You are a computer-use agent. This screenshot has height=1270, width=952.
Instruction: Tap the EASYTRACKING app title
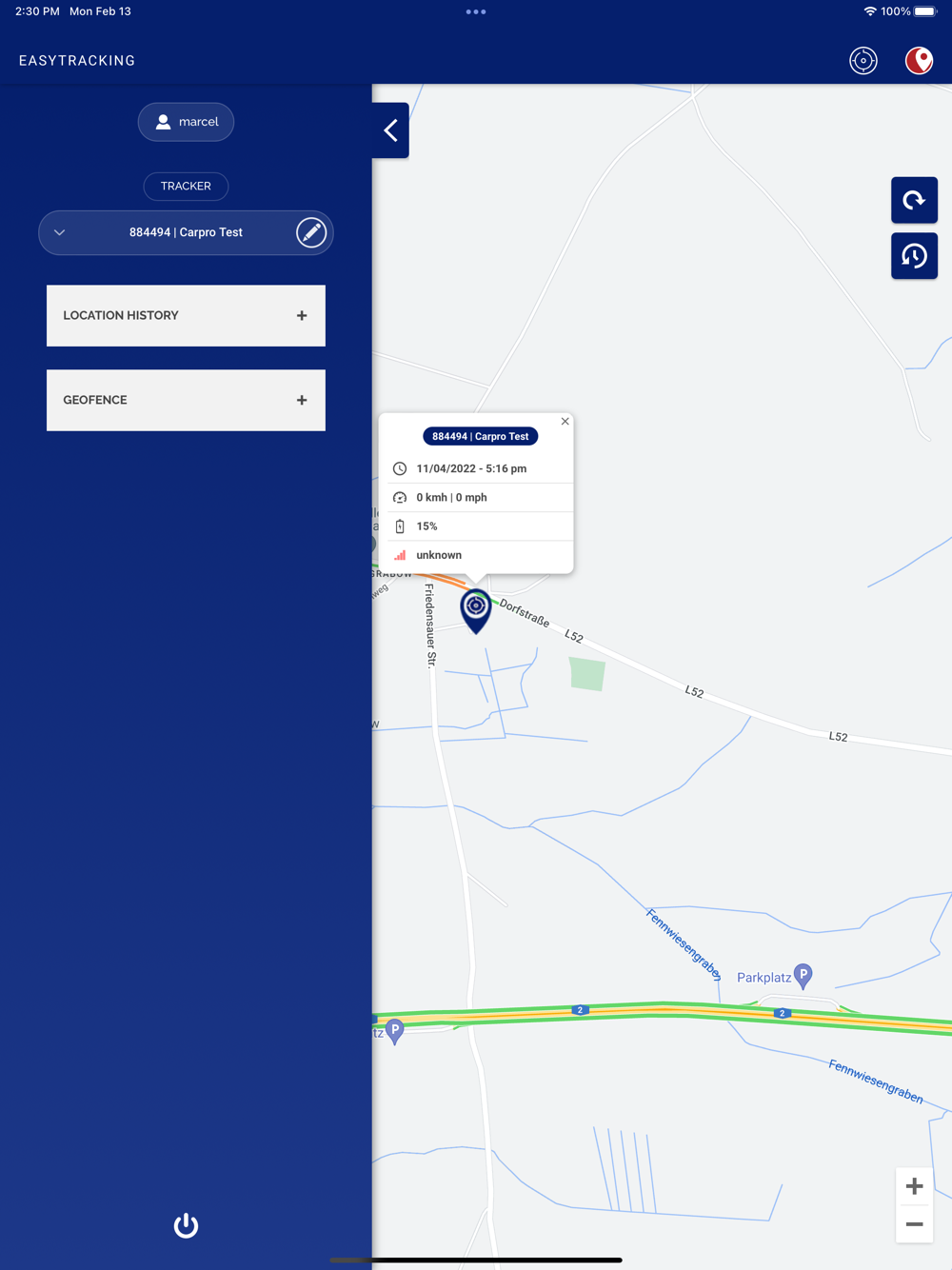(77, 61)
